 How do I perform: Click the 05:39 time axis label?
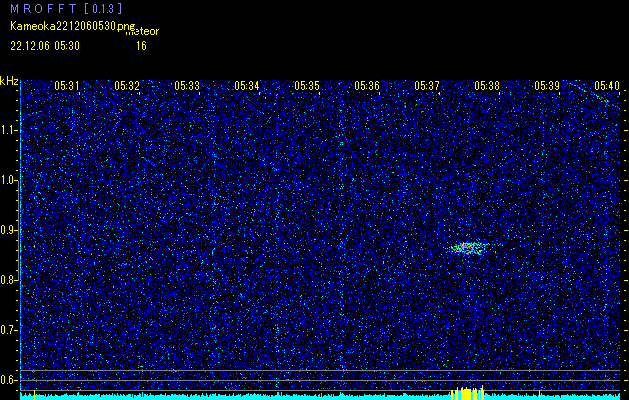[x=547, y=85]
